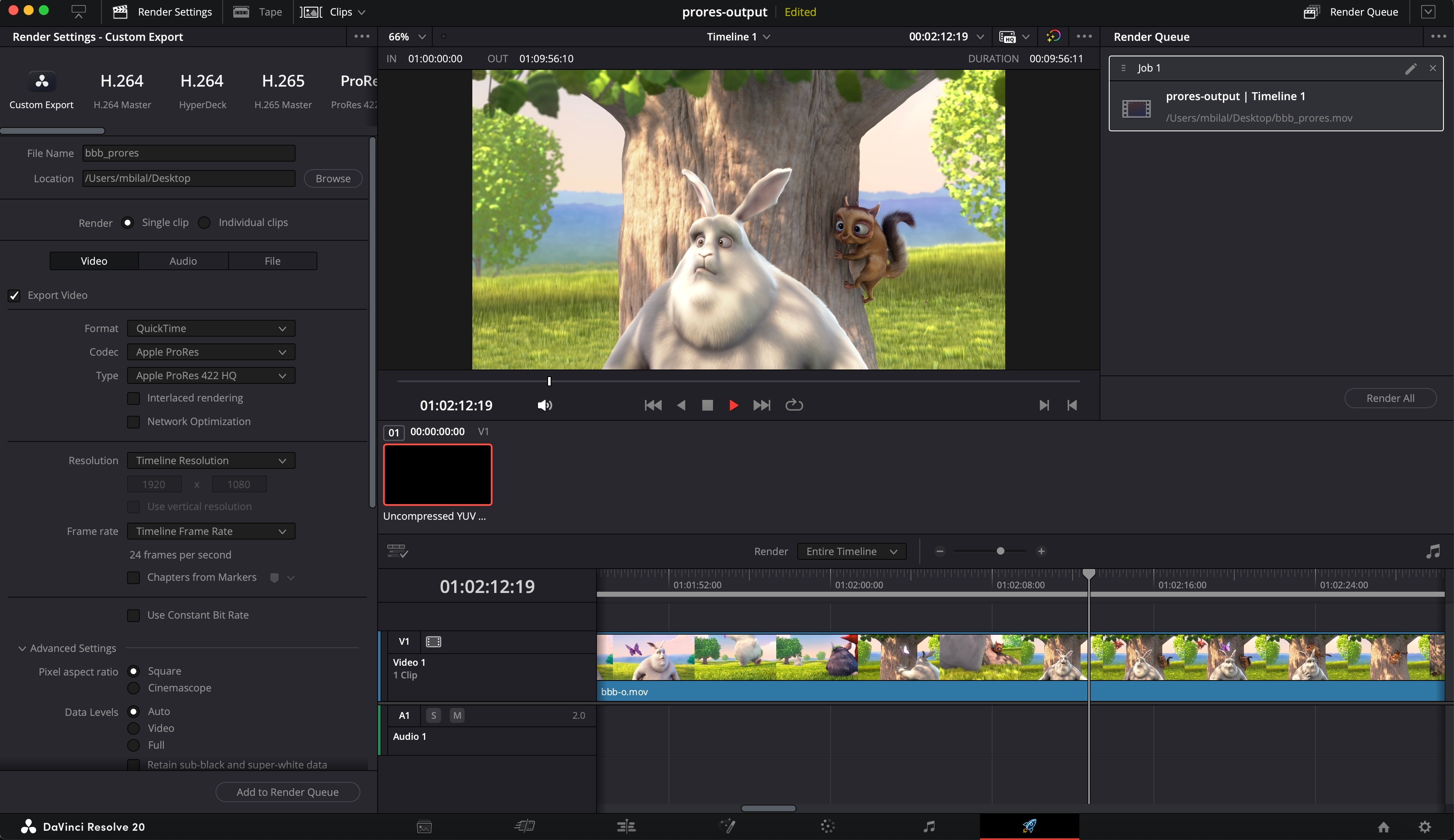Open viewer options three-dot menu
1454x840 pixels.
pos(1084,36)
